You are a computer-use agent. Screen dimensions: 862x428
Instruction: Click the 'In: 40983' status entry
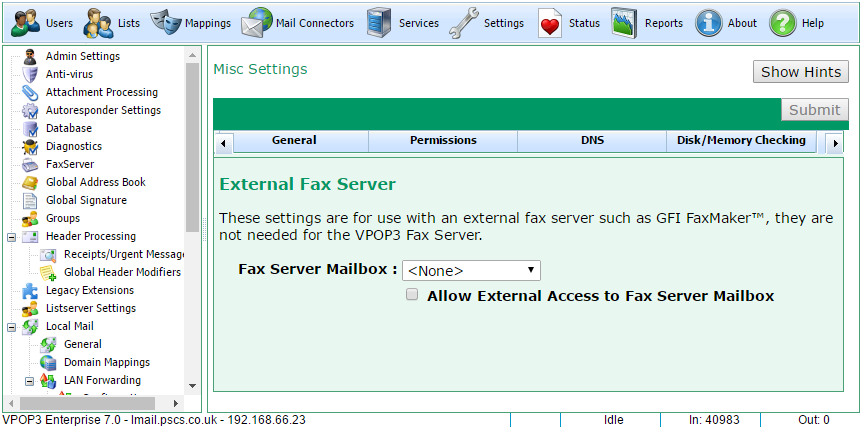click(714, 420)
